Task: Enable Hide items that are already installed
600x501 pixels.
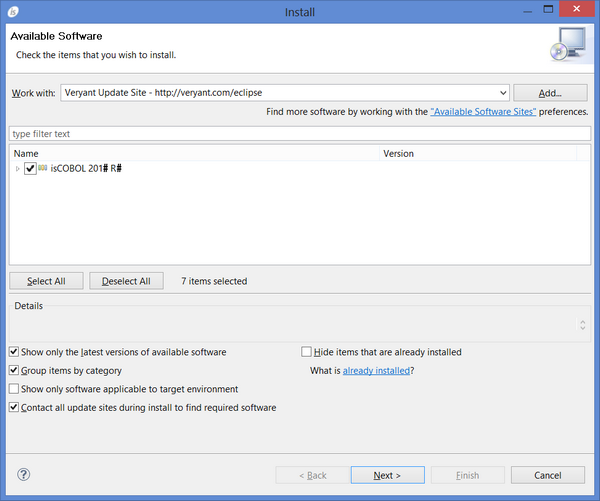Action: pos(307,352)
